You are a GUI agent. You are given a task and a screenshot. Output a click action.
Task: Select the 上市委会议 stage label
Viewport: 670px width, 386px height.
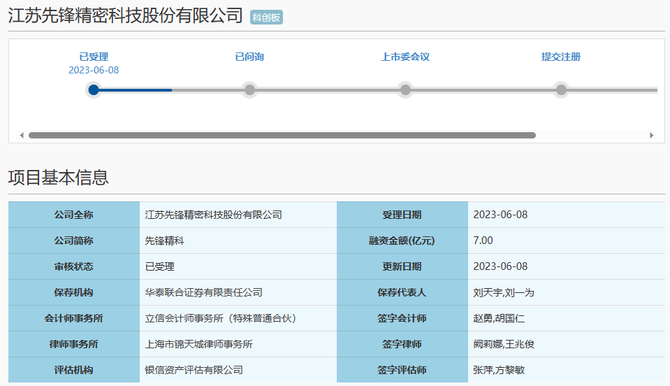(405, 56)
